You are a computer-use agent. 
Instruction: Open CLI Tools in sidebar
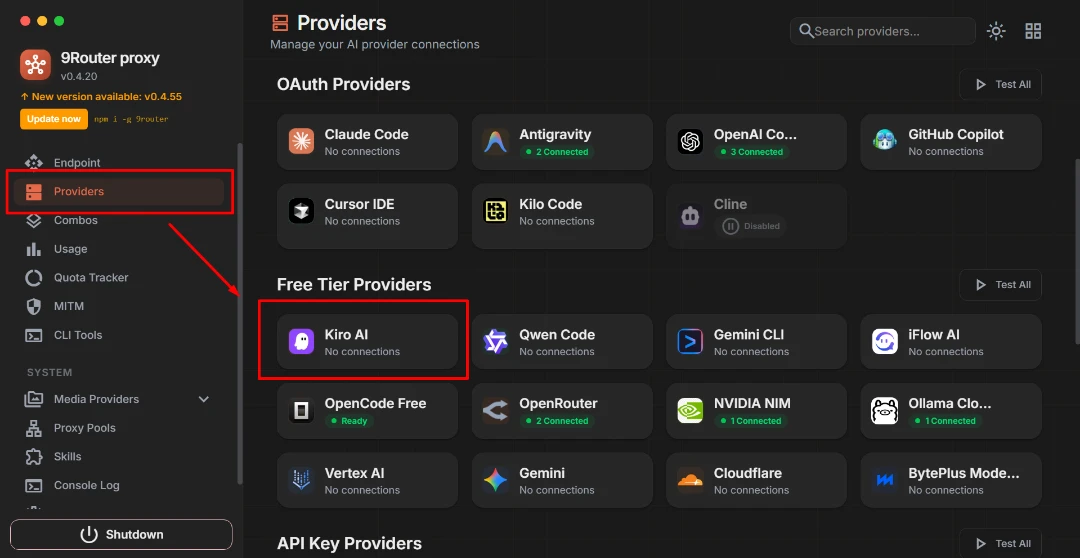coord(118,335)
